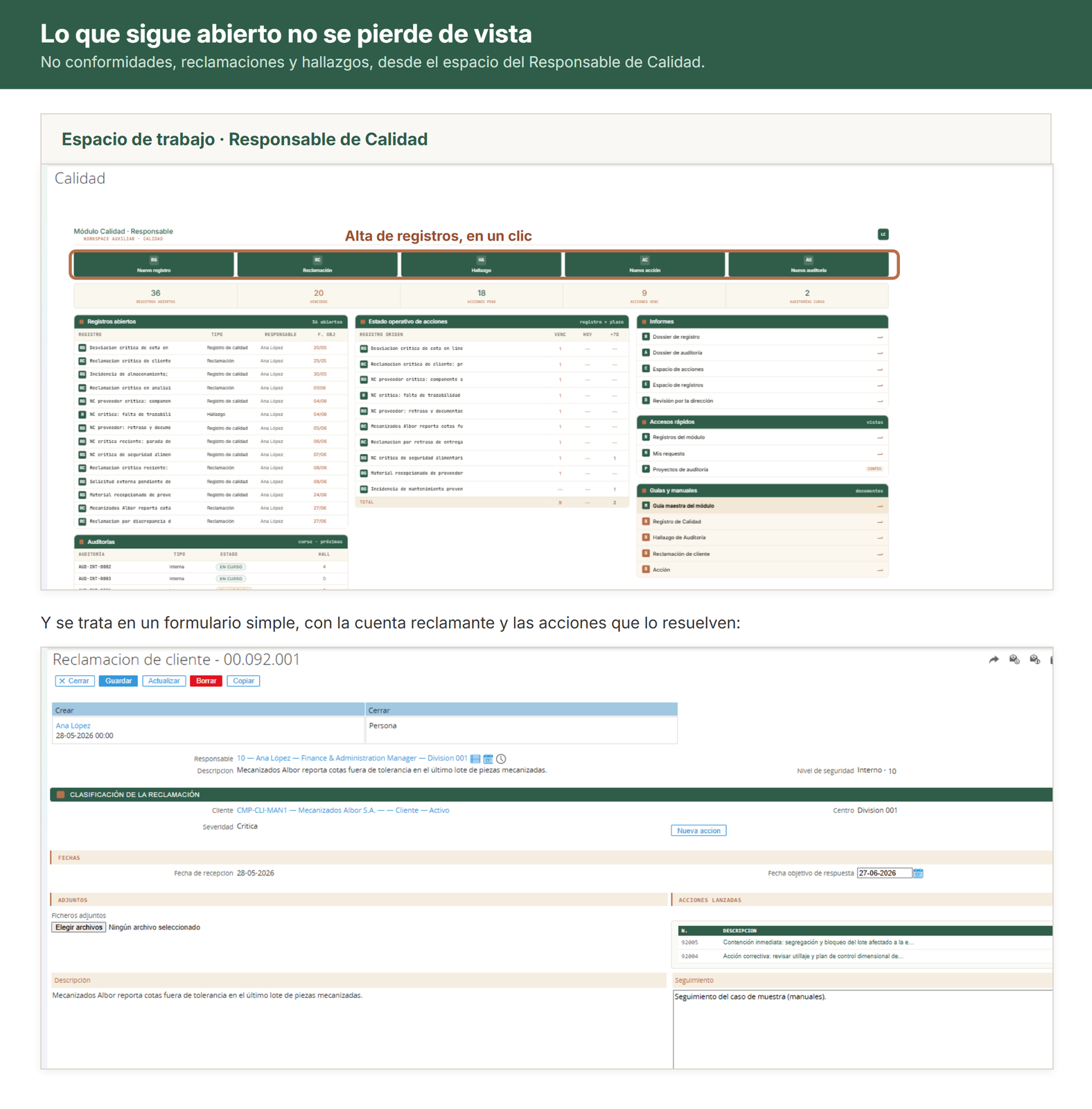This screenshot has height=1109, width=1092.
Task: Open row 'Reclamacion por discrepancia d'
Action: 211,521
